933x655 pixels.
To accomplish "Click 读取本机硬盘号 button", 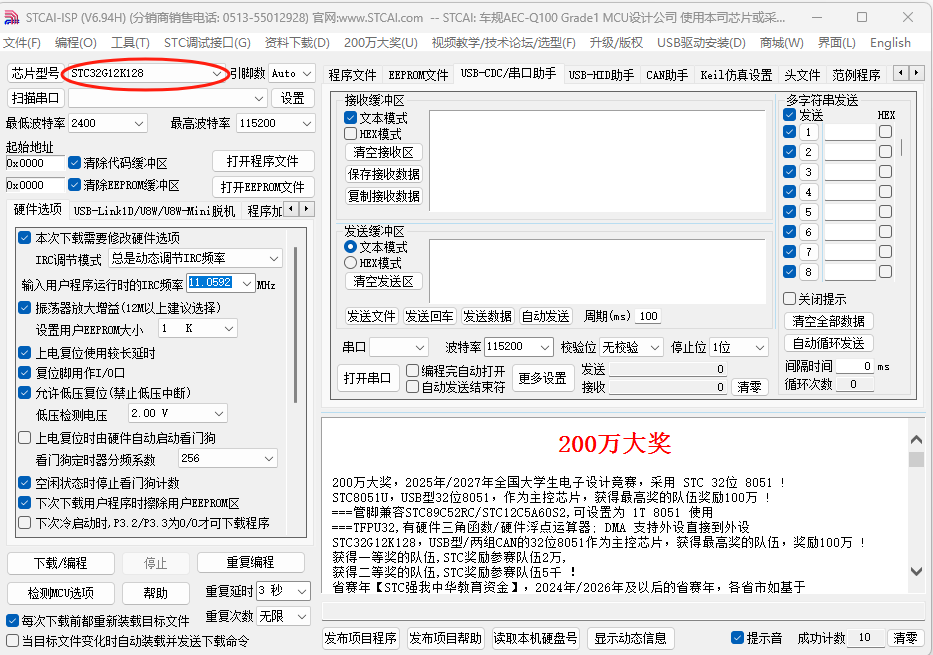I will coord(536,638).
